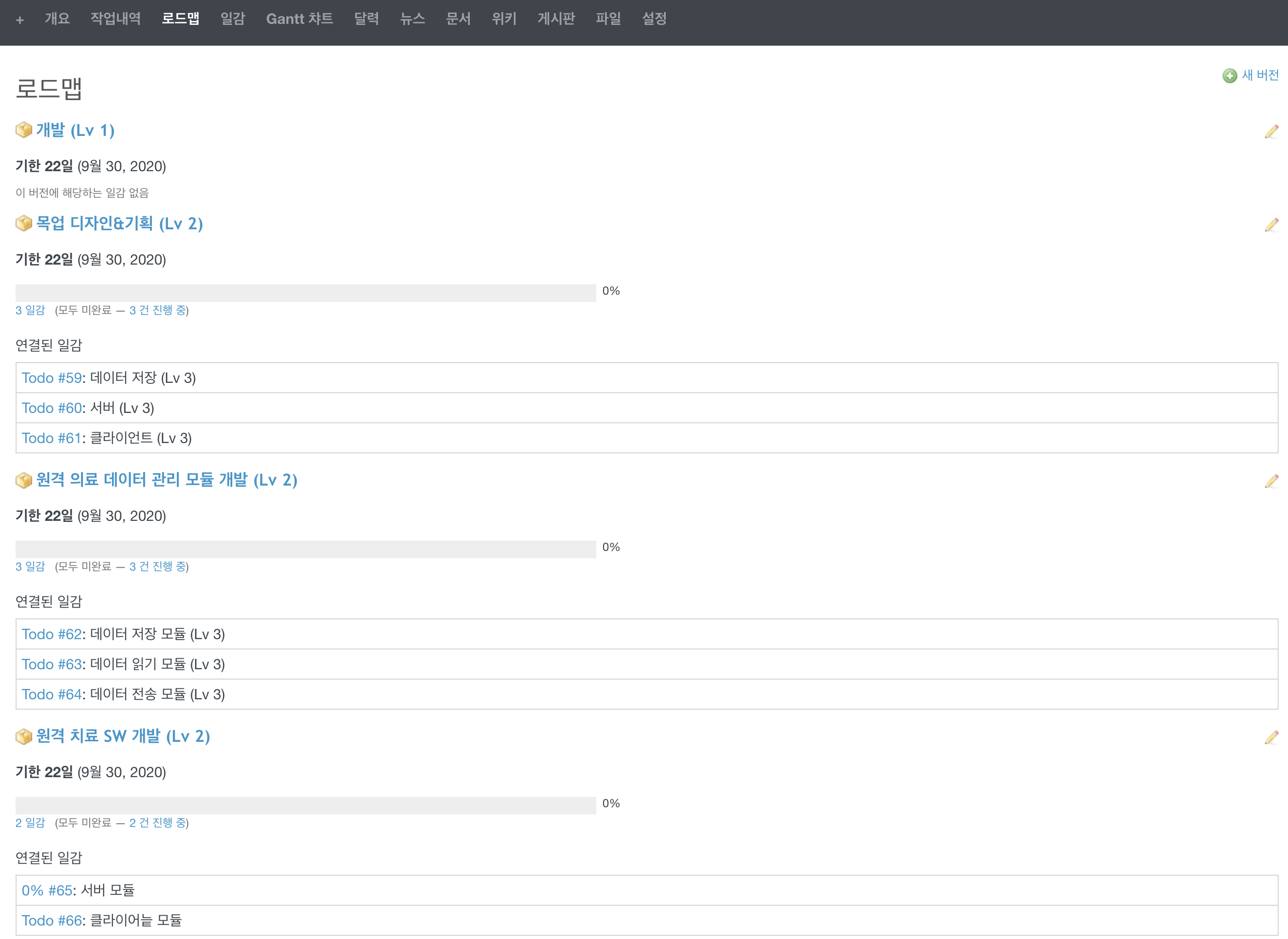Click 3 건 진행 중 under 목업 디자인&기획
Image resolution: width=1288 pixels, height=939 pixels.
point(158,310)
